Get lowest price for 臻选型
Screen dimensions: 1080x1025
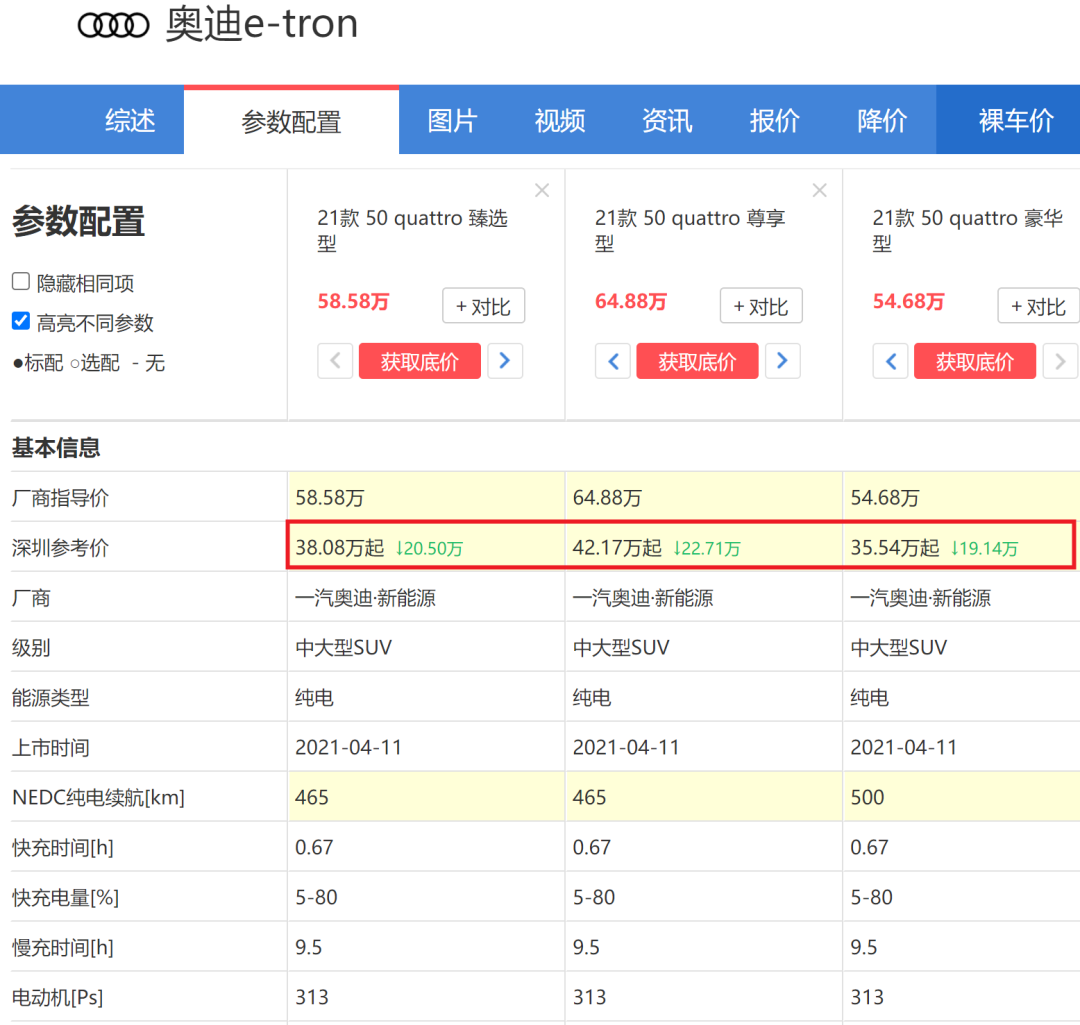coord(420,361)
